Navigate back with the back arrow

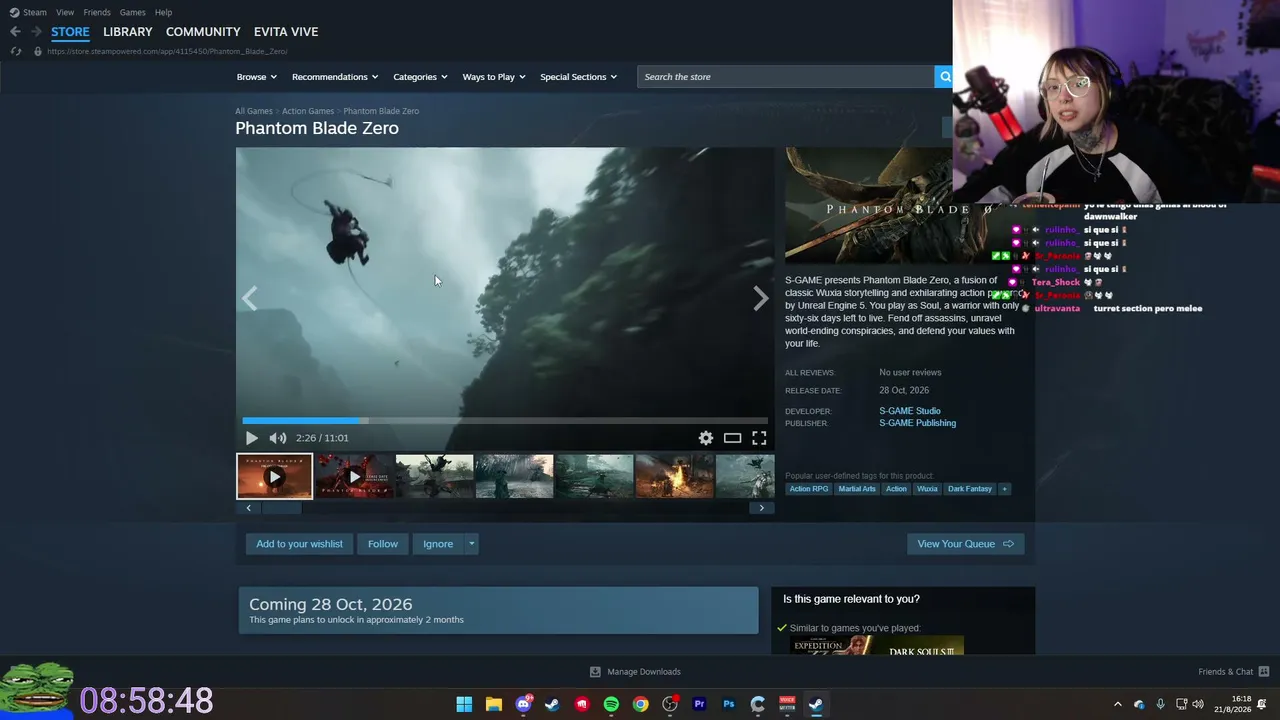tap(15, 32)
